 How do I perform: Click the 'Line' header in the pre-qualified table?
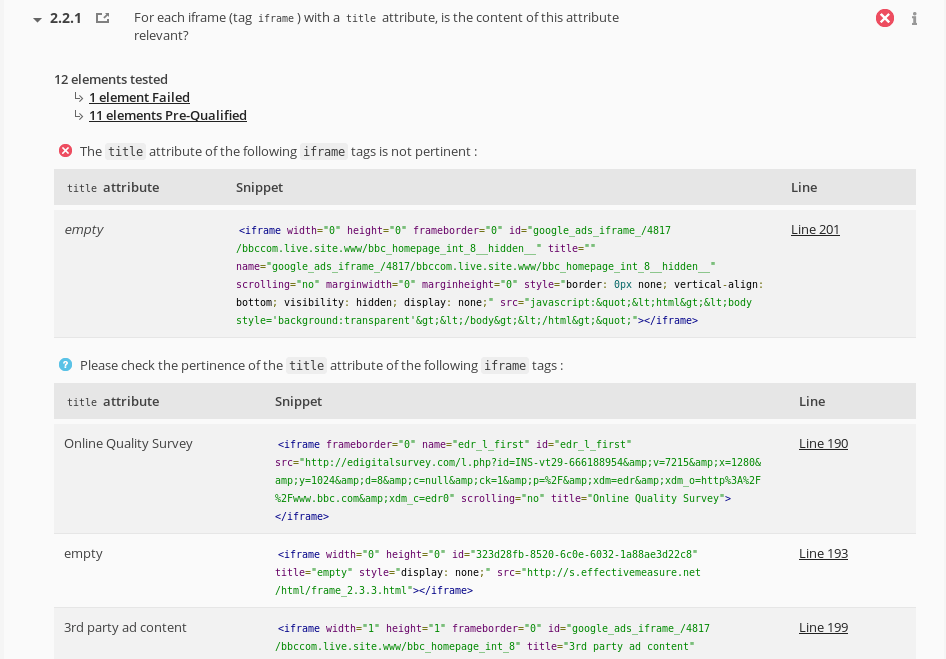[812, 401]
